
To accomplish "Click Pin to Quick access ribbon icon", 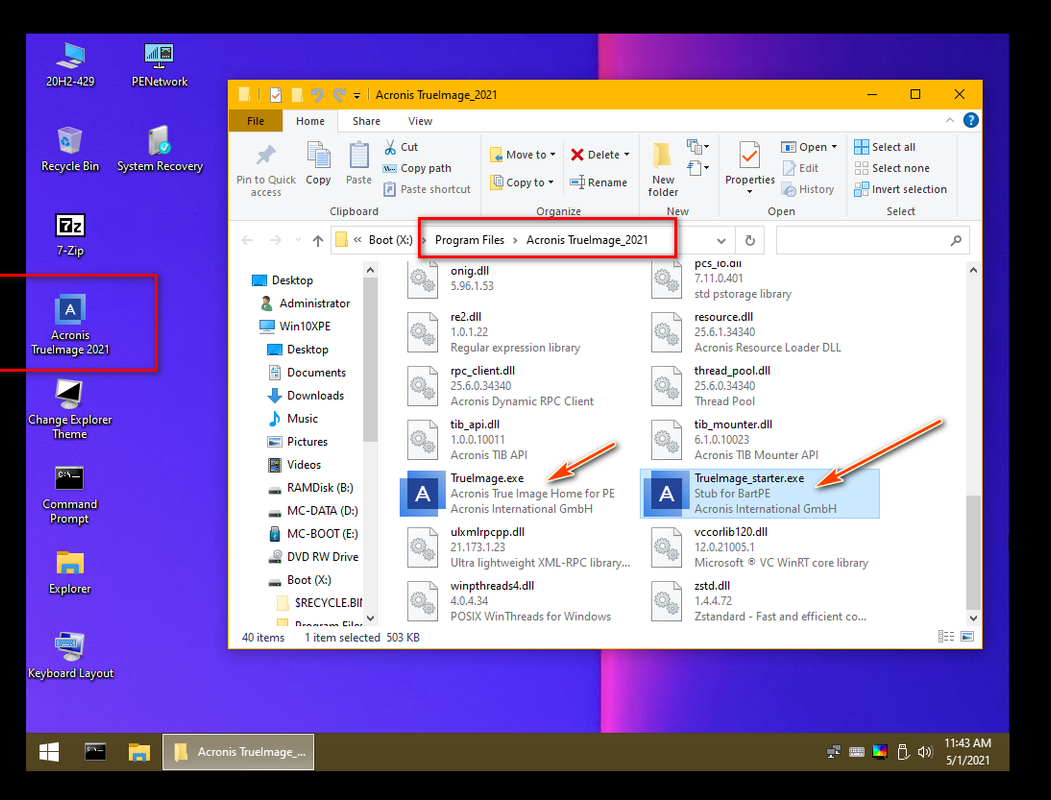I will 266,170.
